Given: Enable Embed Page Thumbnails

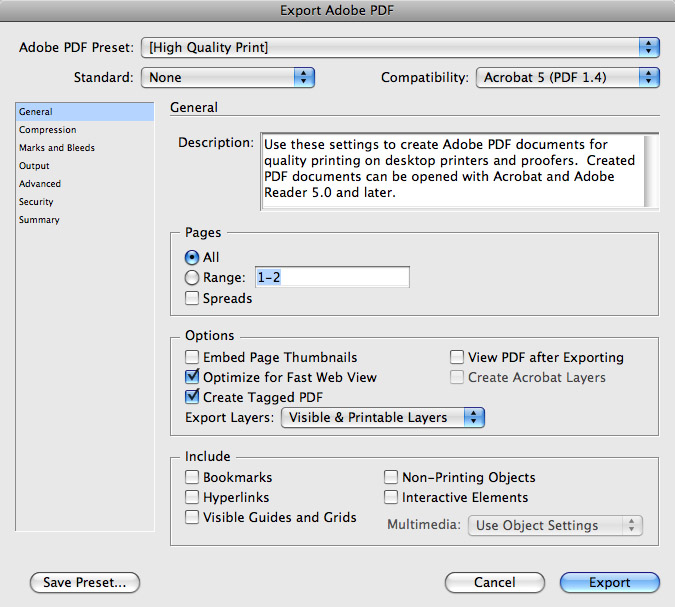Looking at the screenshot, I should (192, 357).
